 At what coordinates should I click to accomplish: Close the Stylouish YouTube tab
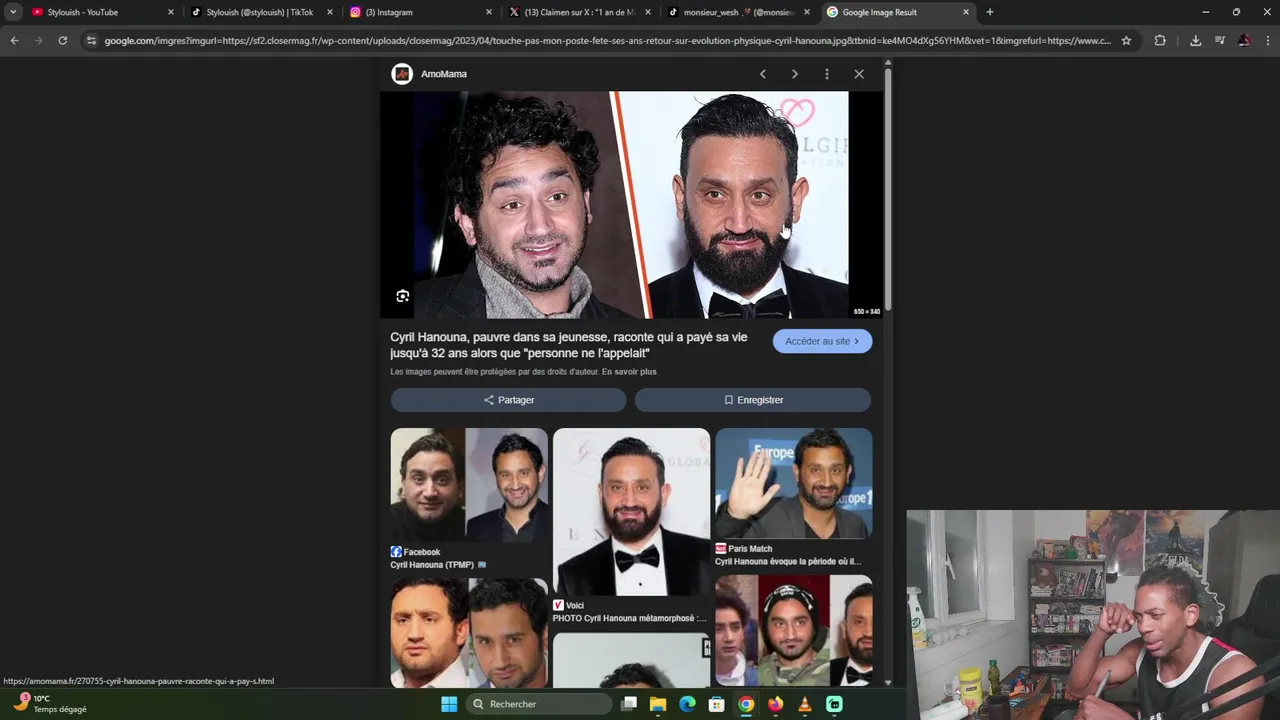[170, 12]
